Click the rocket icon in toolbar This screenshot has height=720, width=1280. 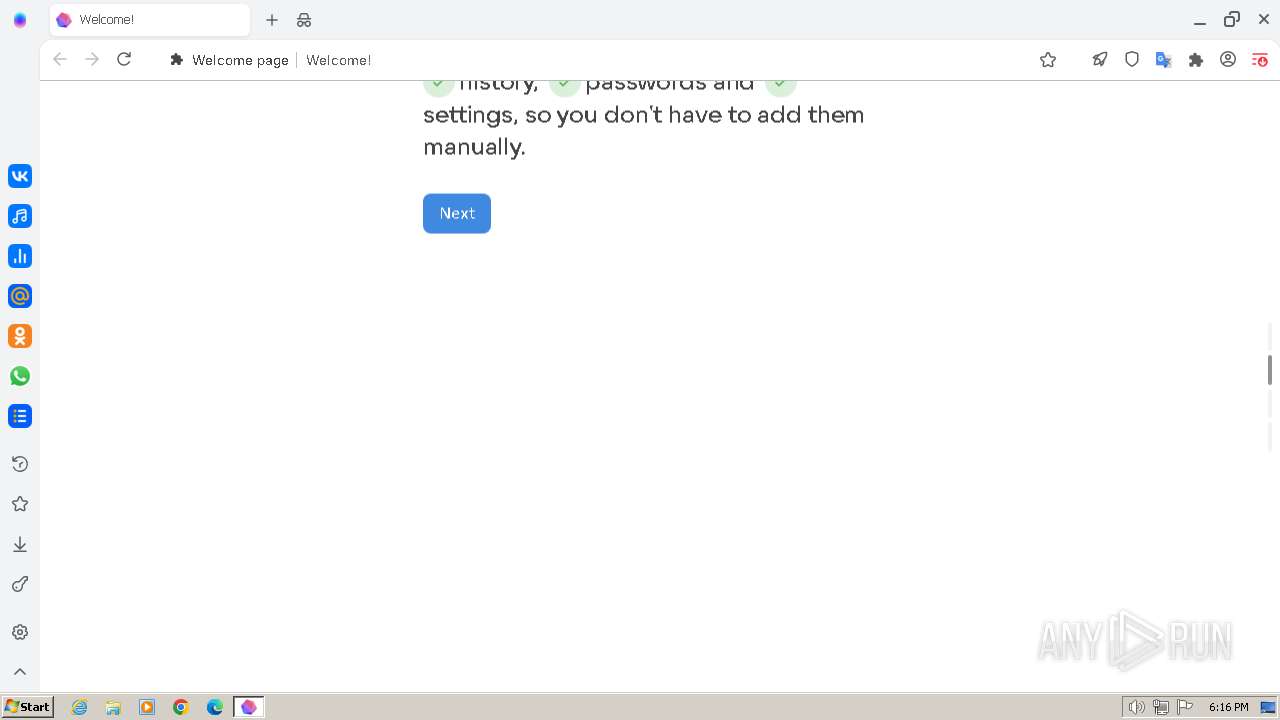click(x=1100, y=60)
